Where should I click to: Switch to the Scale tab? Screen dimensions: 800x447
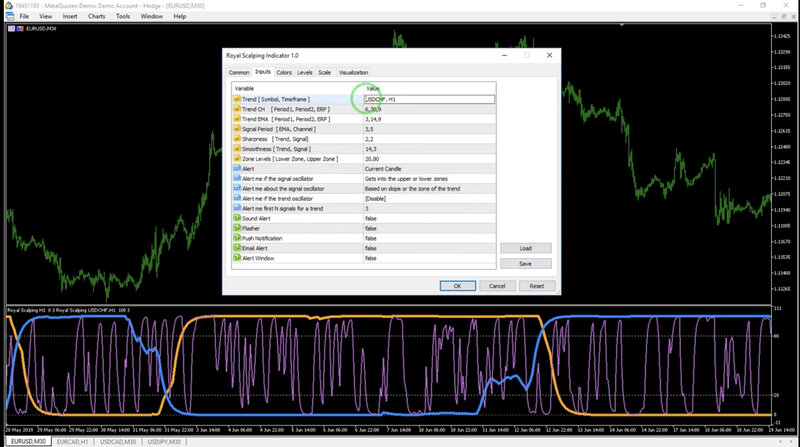coord(324,72)
